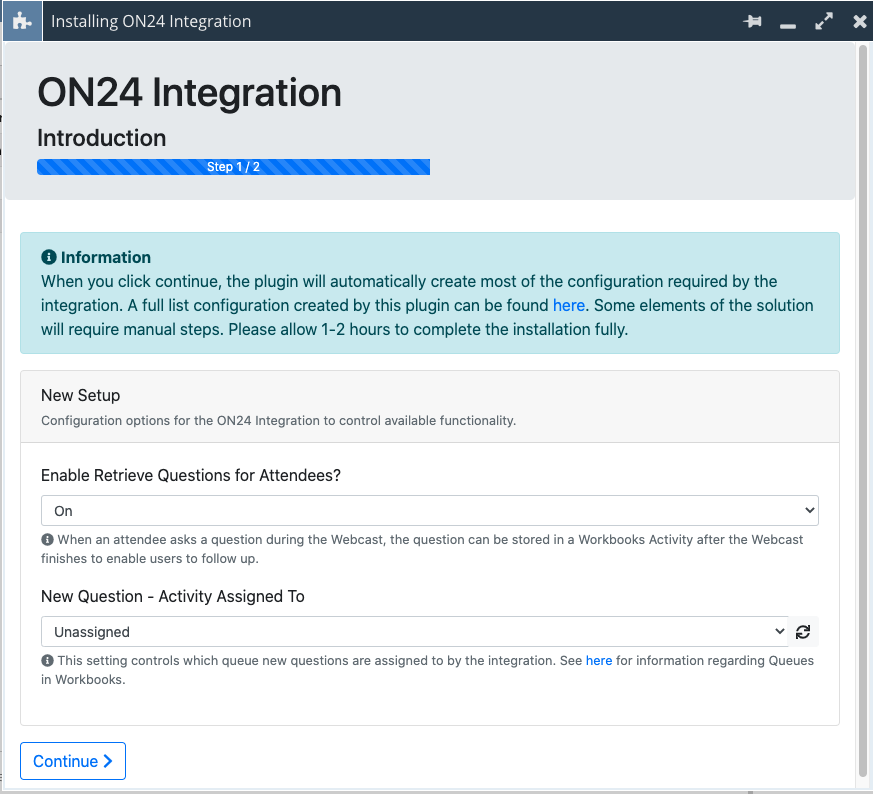Image resolution: width=873 pixels, height=794 pixels.
Task: Click the refresh icon beside the Unassigned dropdown
Action: point(803,632)
